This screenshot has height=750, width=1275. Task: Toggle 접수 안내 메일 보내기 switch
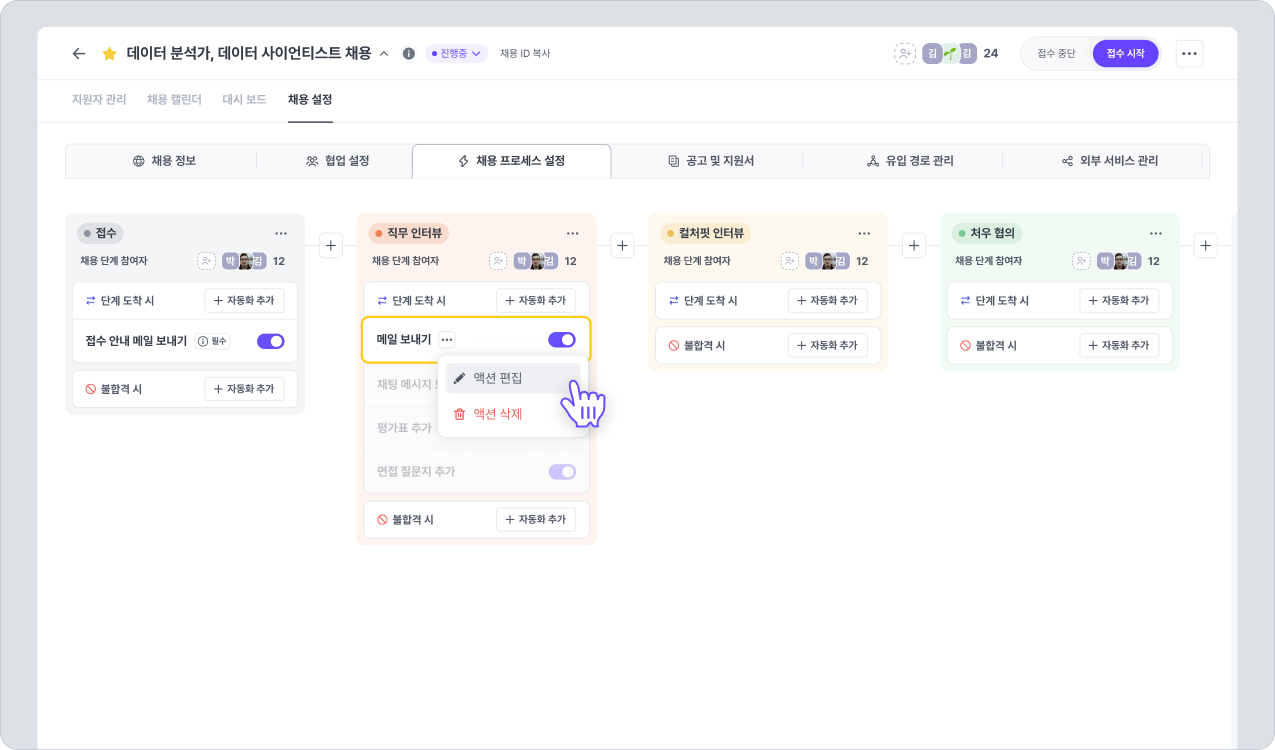(271, 341)
